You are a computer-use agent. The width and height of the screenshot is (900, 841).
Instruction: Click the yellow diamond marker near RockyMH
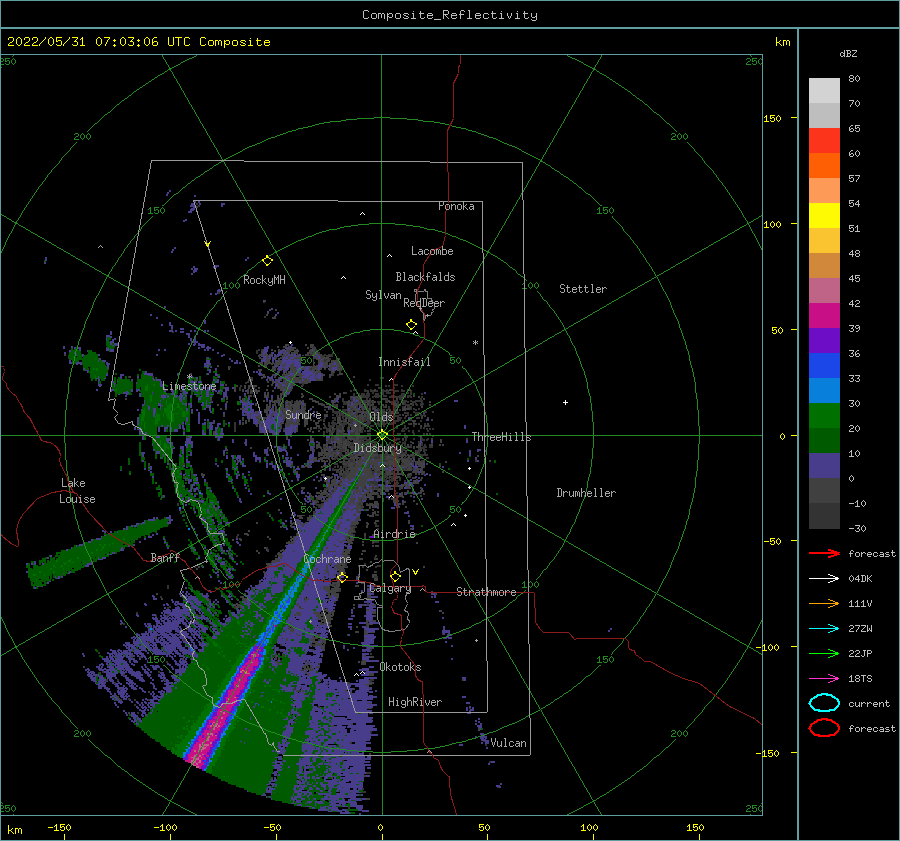coord(267,261)
